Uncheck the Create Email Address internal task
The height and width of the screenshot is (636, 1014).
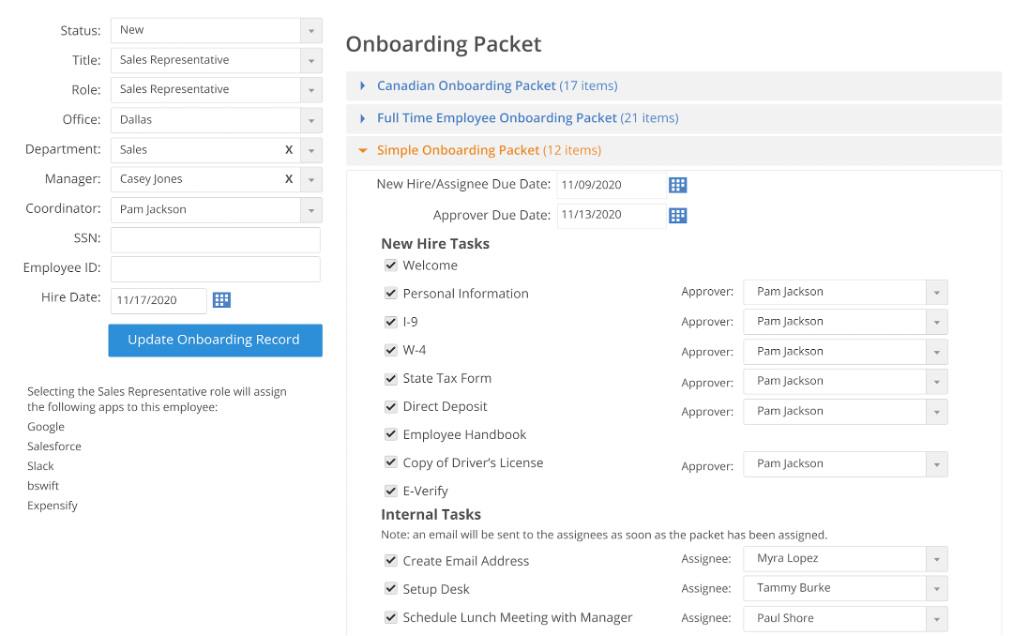click(x=390, y=561)
